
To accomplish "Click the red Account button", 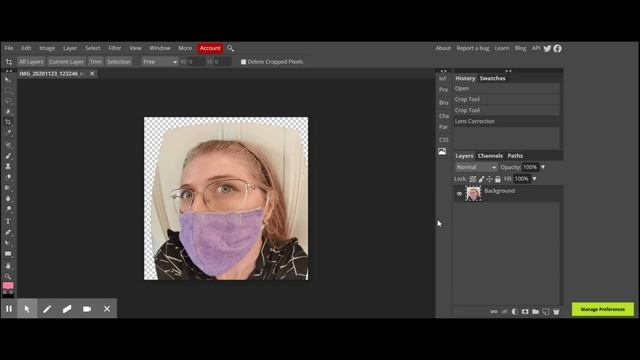I will tap(210, 48).
